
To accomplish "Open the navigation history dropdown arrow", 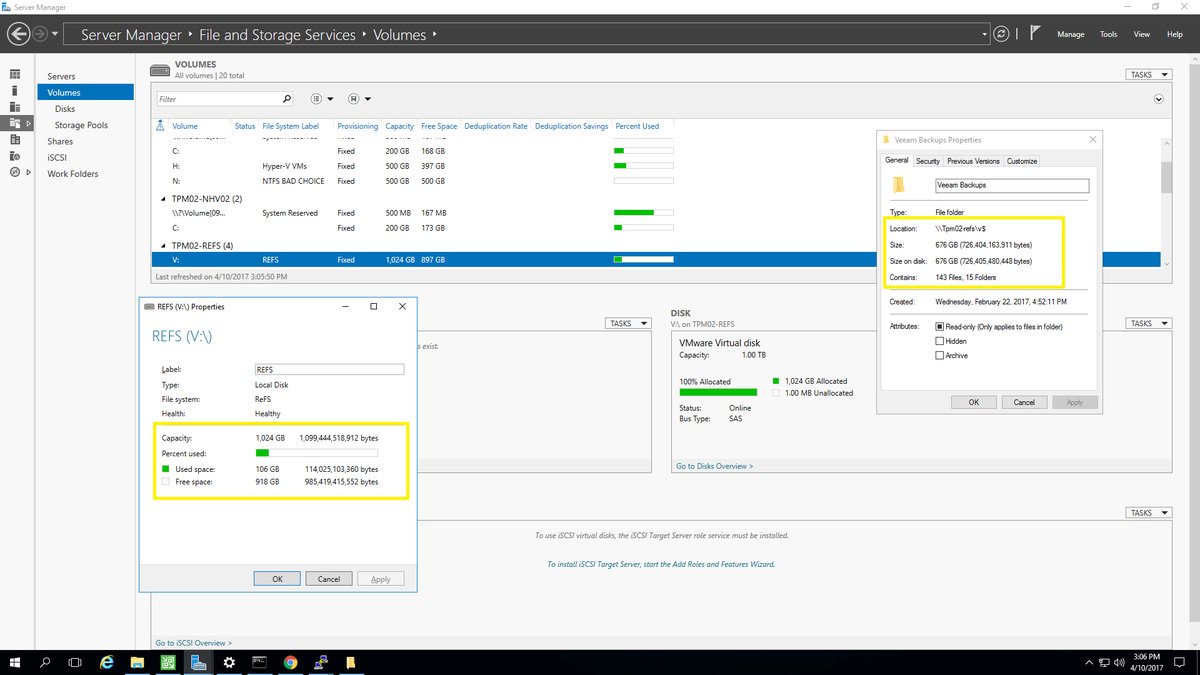I will tap(55, 35).
